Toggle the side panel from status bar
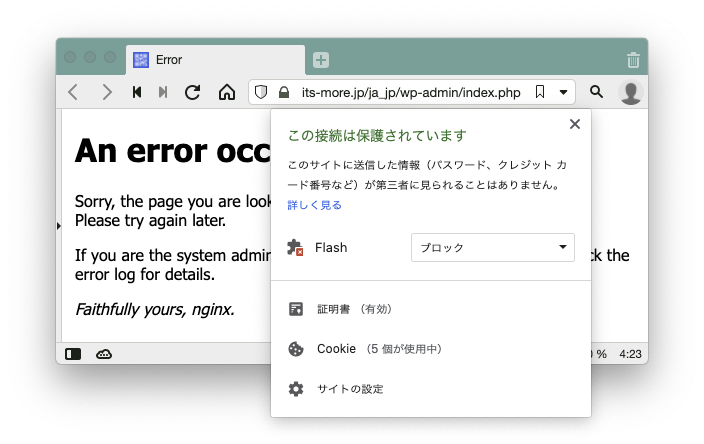 click(73, 353)
